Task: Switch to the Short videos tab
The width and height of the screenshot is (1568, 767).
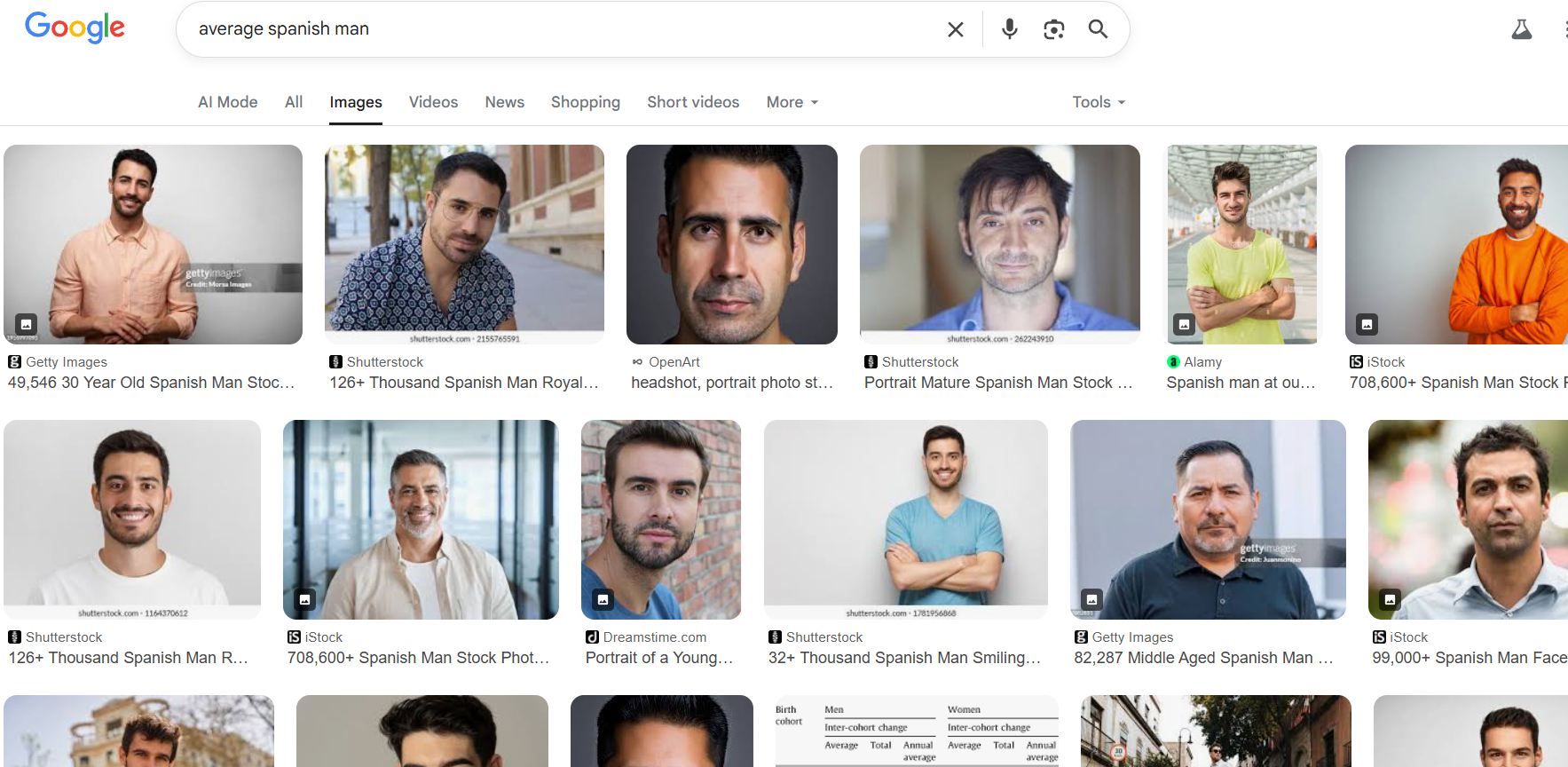Action: (693, 102)
